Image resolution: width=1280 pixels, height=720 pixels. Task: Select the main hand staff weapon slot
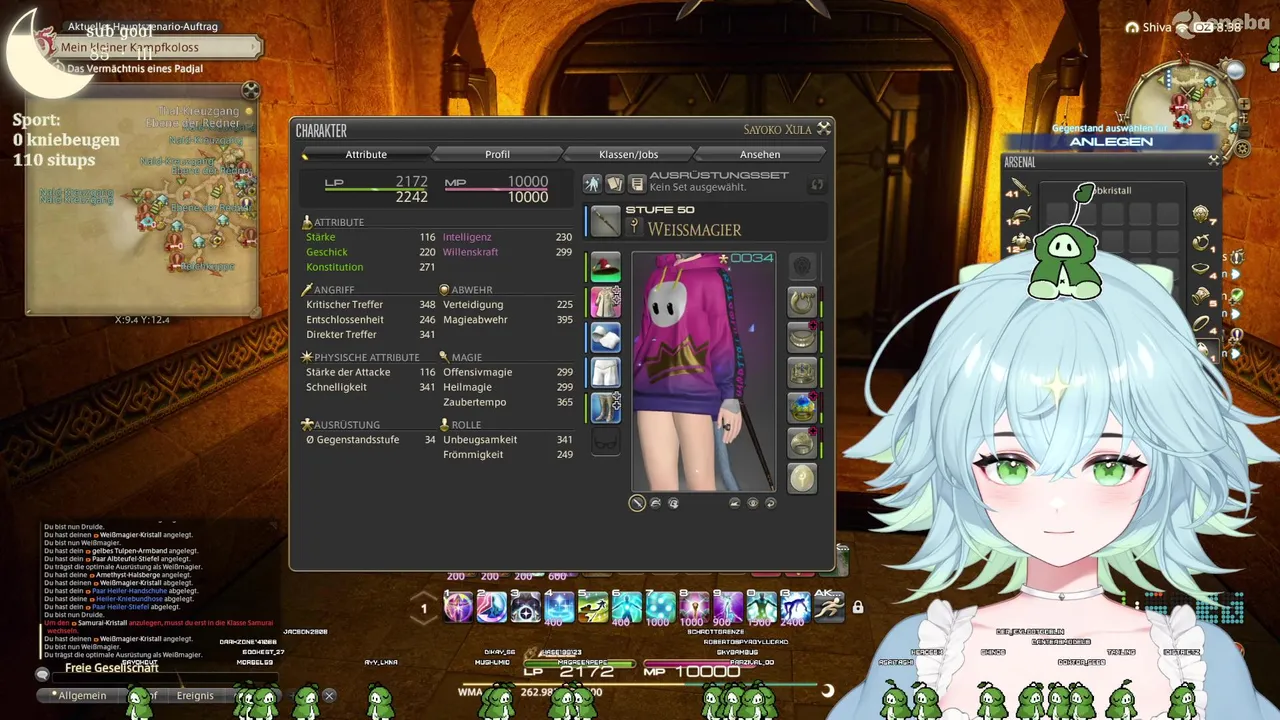click(605, 221)
